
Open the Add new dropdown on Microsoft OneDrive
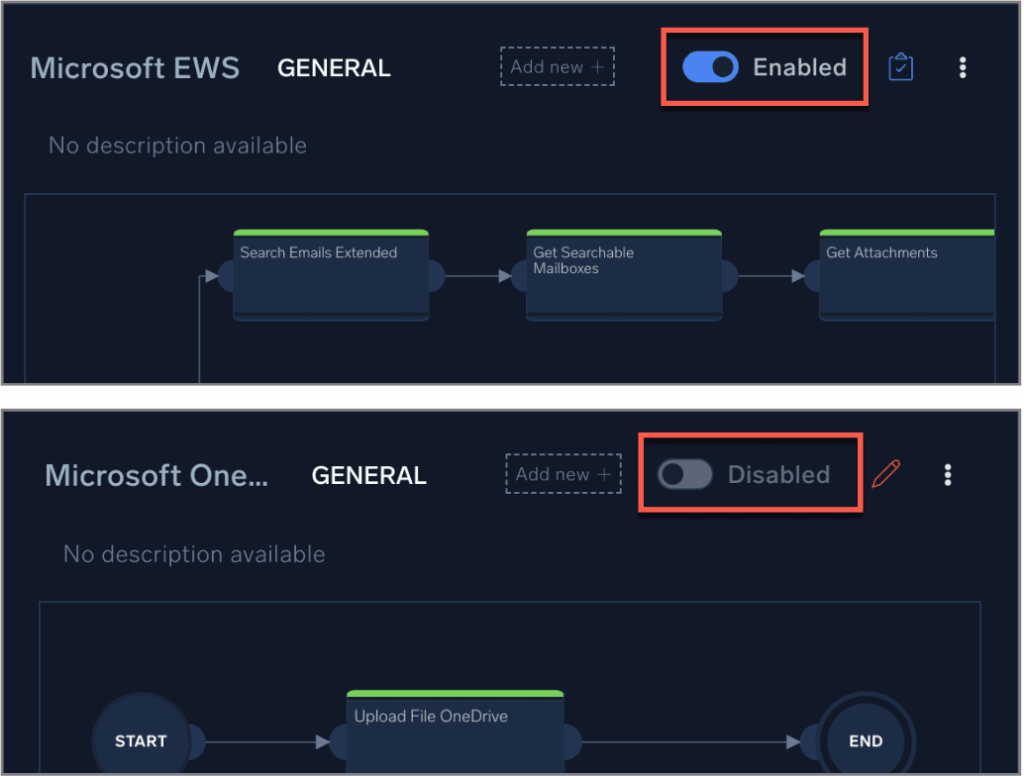tap(562, 474)
